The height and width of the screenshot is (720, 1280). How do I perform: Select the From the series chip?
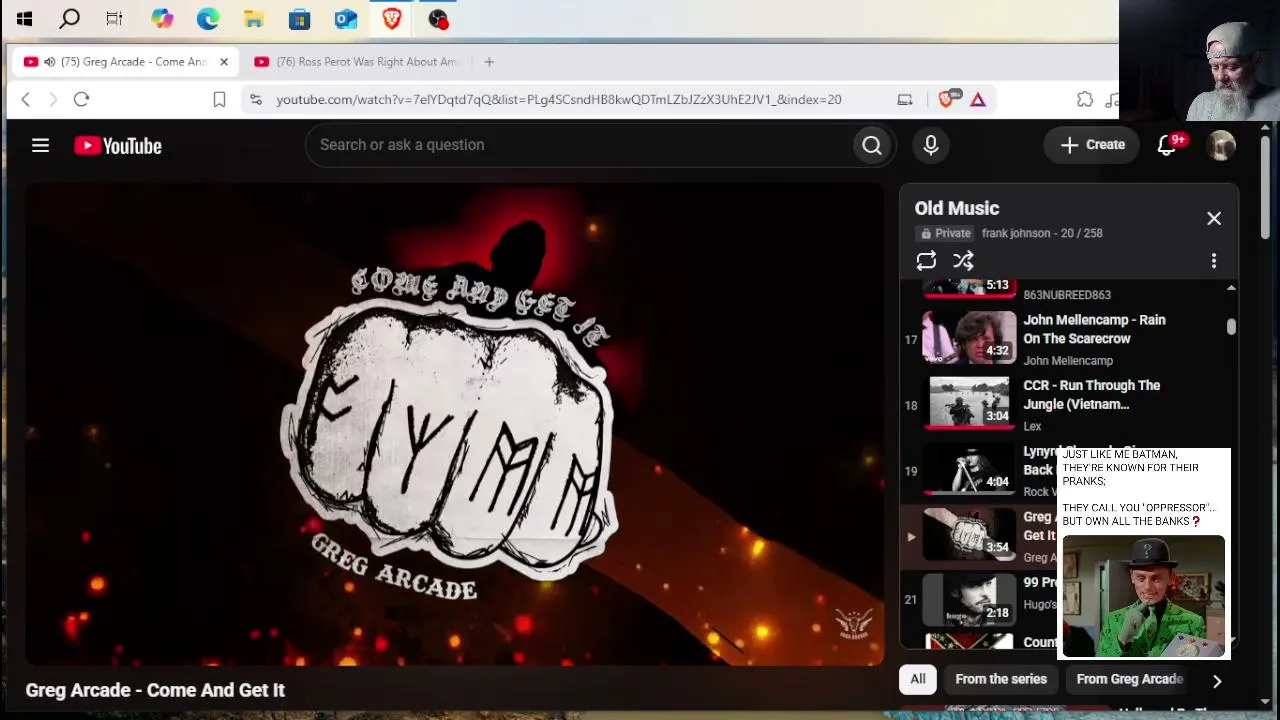point(1001,679)
